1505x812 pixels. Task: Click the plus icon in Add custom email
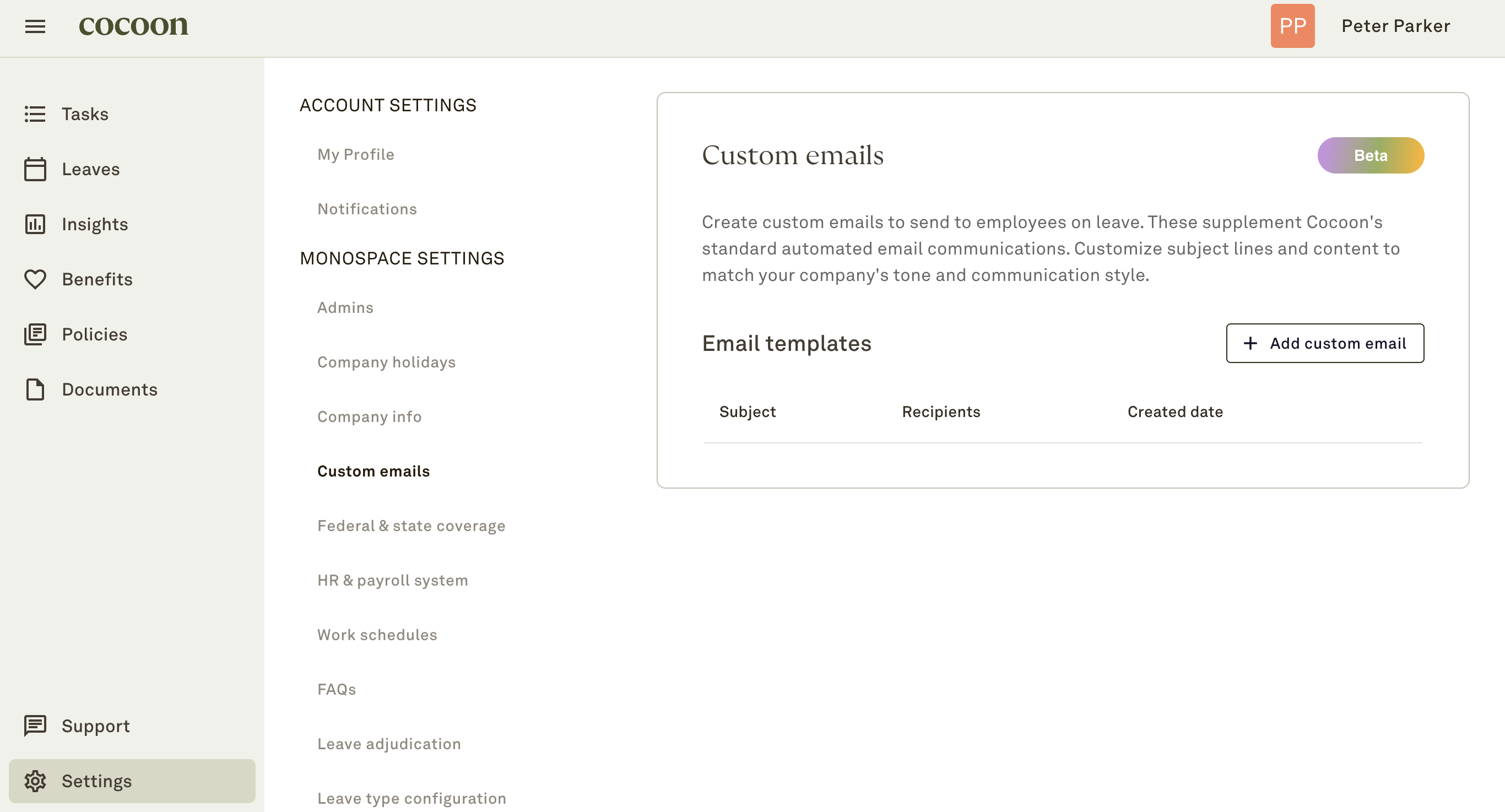pyautogui.click(x=1250, y=343)
